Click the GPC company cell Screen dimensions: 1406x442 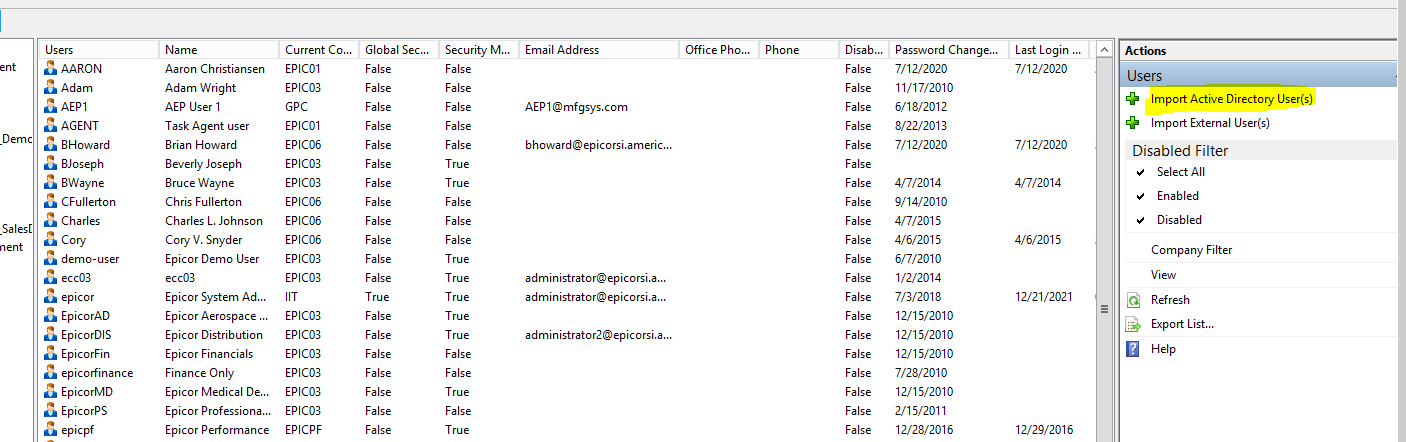point(296,107)
